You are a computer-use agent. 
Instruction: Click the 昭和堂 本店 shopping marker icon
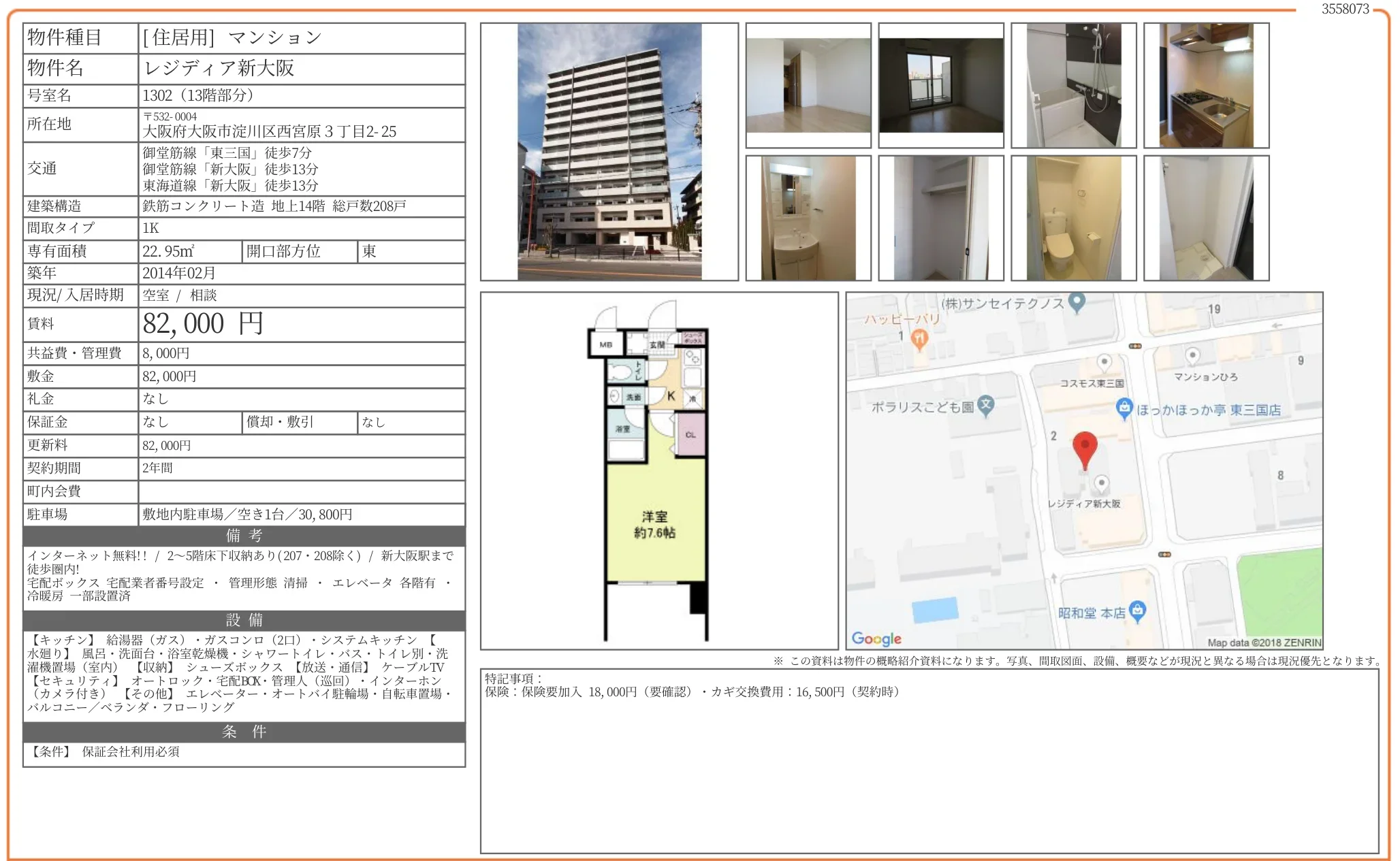1137,611
